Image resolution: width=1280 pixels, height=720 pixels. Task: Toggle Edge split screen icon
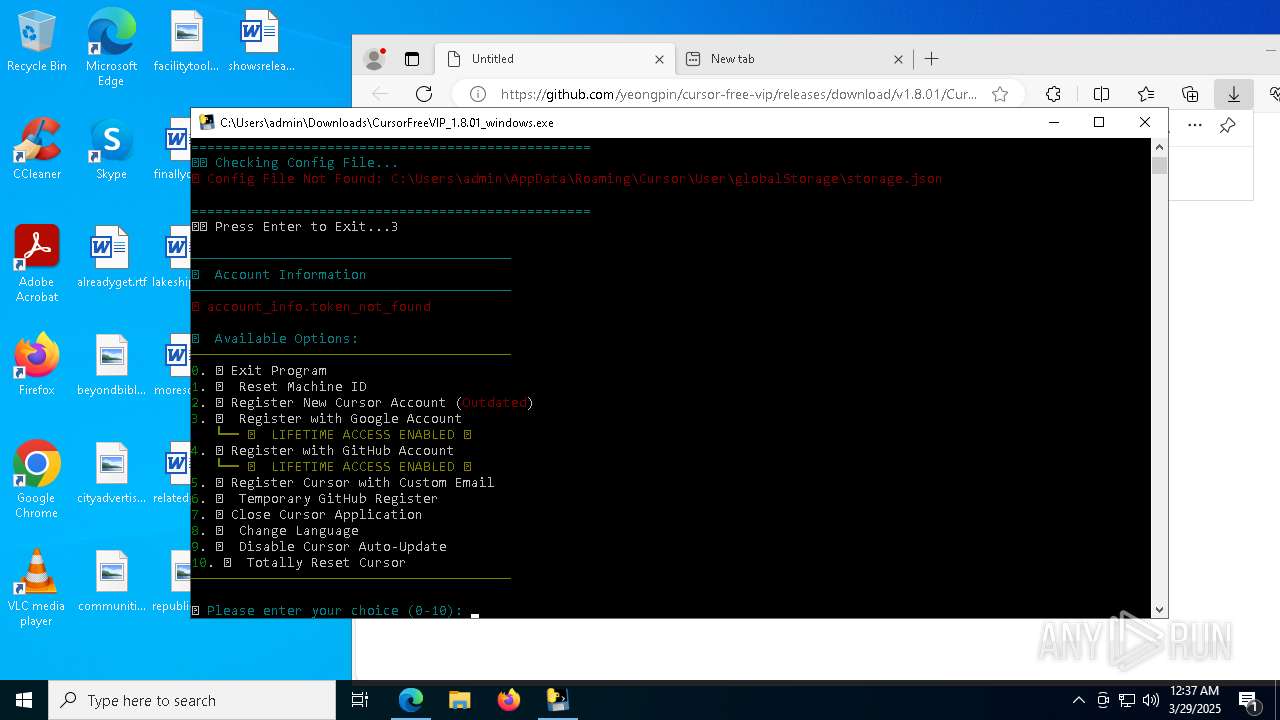pyautogui.click(x=1101, y=94)
